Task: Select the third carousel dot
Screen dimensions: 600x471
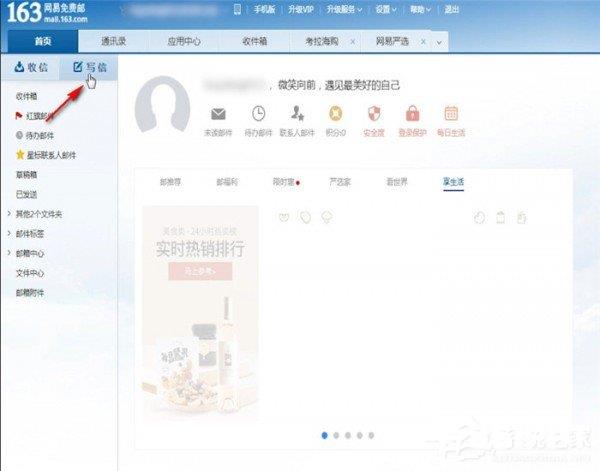Action: [x=348, y=435]
